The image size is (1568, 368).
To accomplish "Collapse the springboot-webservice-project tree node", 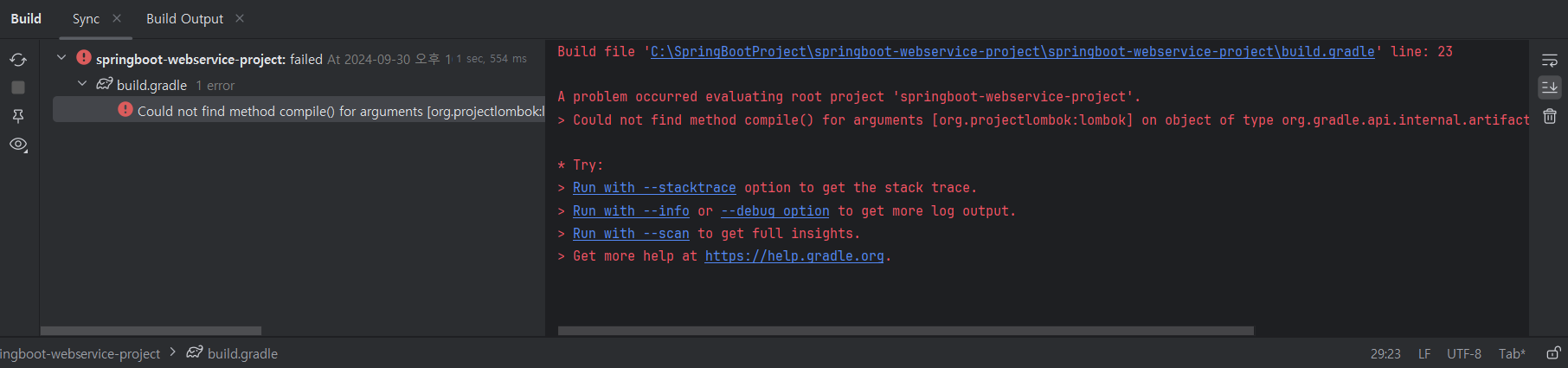I will (x=61, y=58).
